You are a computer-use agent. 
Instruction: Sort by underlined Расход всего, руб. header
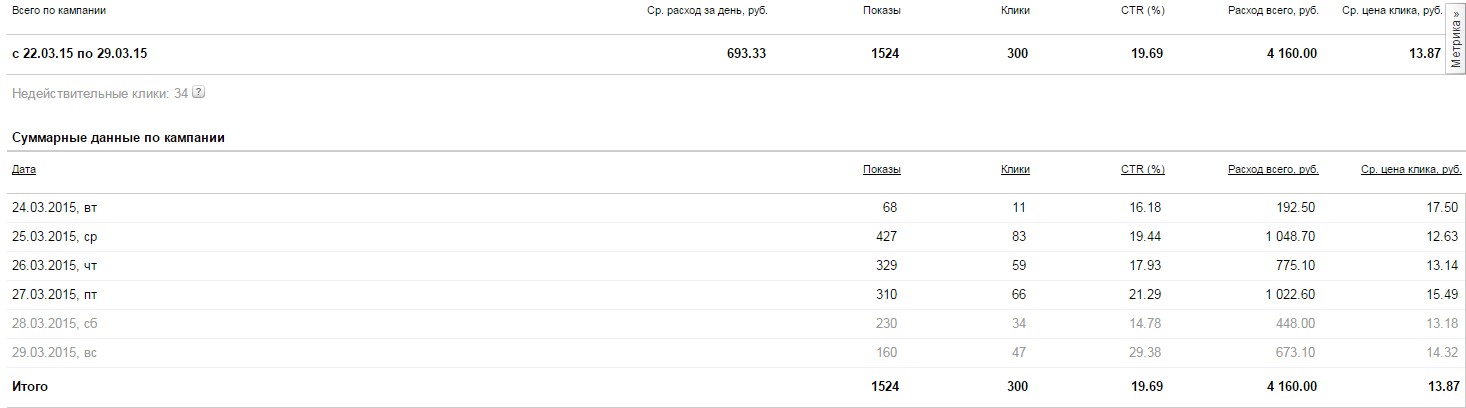(1273, 170)
